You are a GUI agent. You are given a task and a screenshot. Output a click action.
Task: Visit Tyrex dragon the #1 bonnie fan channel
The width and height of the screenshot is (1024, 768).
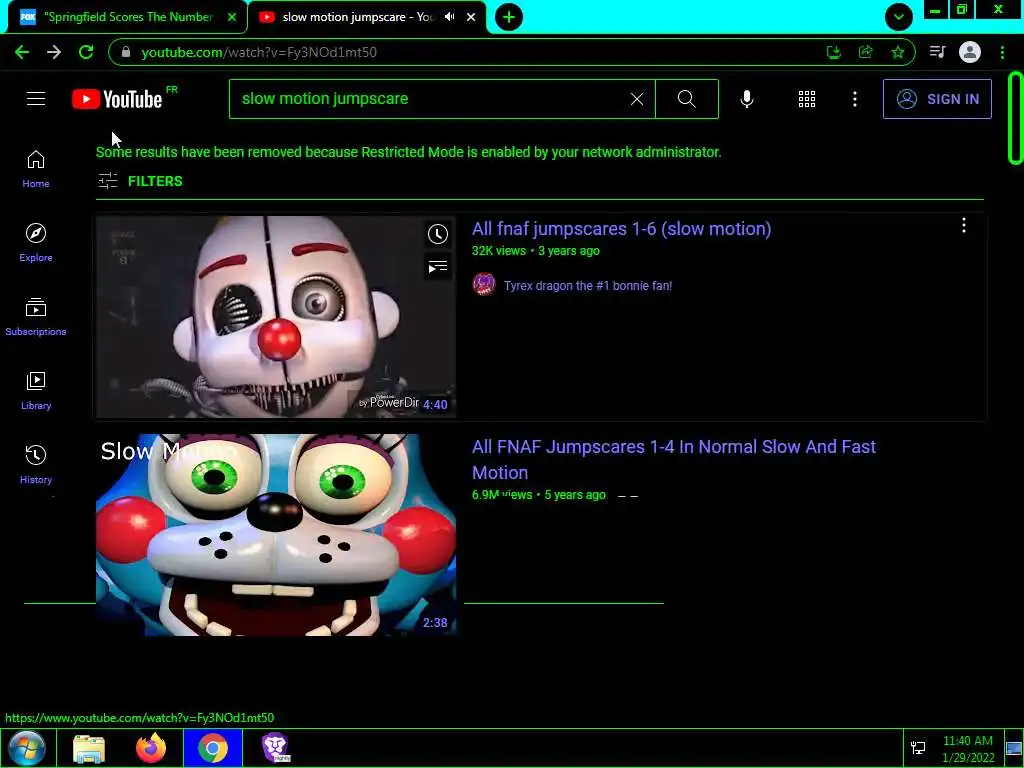(x=588, y=285)
